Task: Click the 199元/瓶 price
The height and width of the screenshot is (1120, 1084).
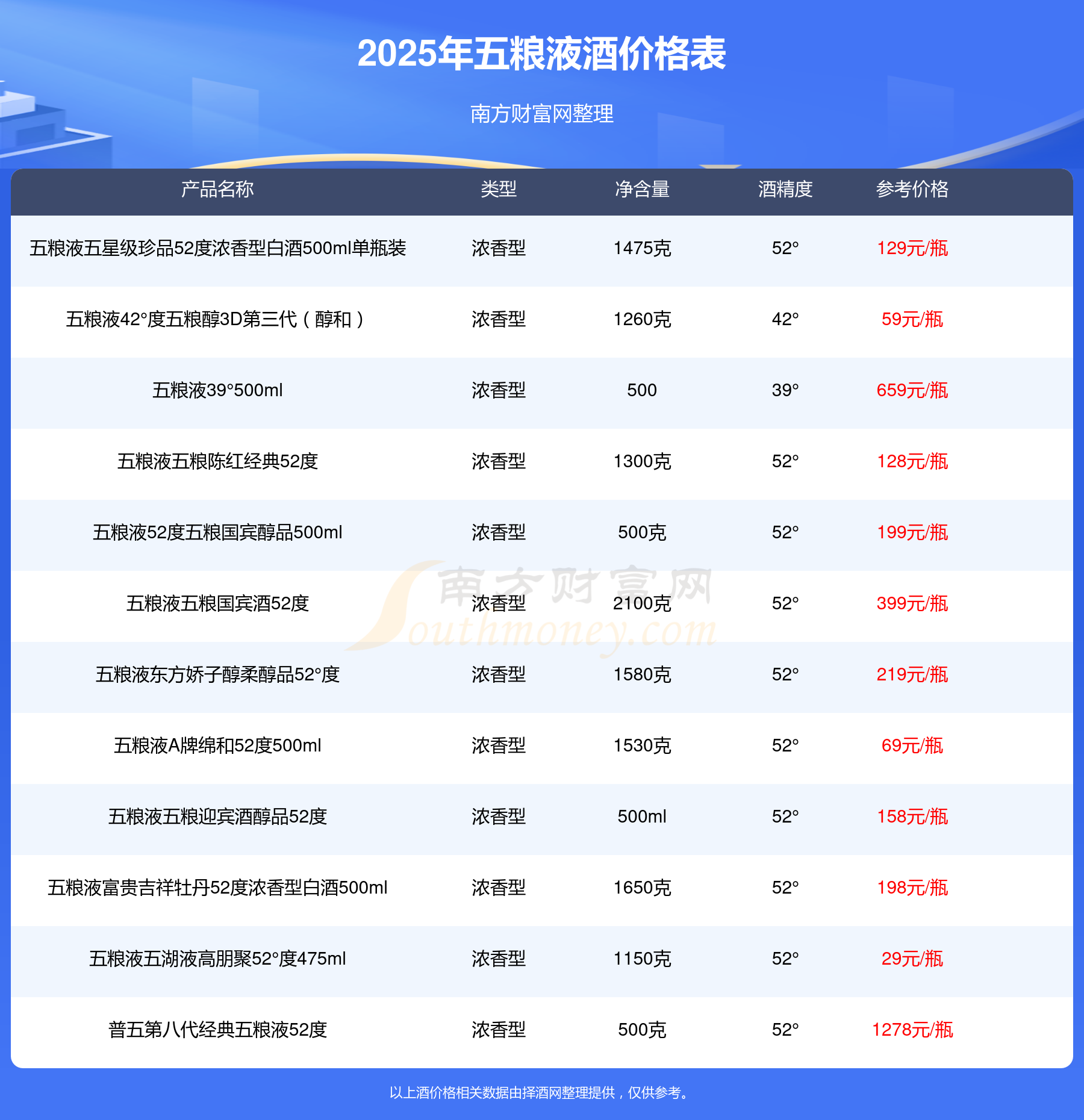Action: 912,532
